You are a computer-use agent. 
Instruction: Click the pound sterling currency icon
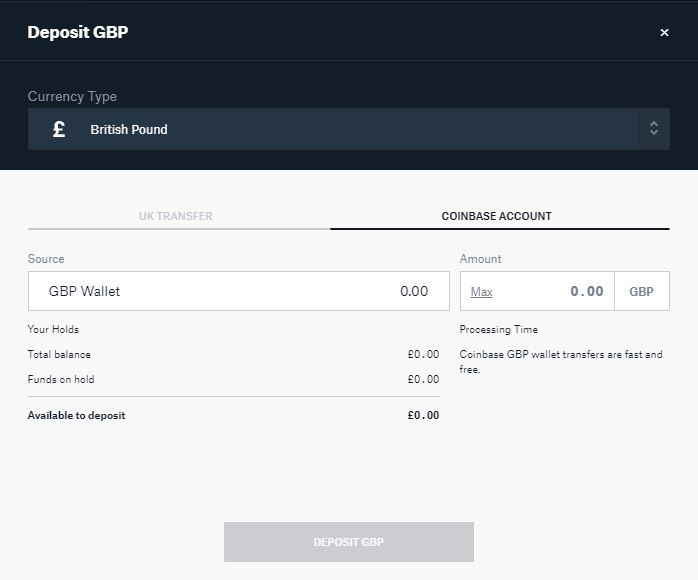coord(59,129)
